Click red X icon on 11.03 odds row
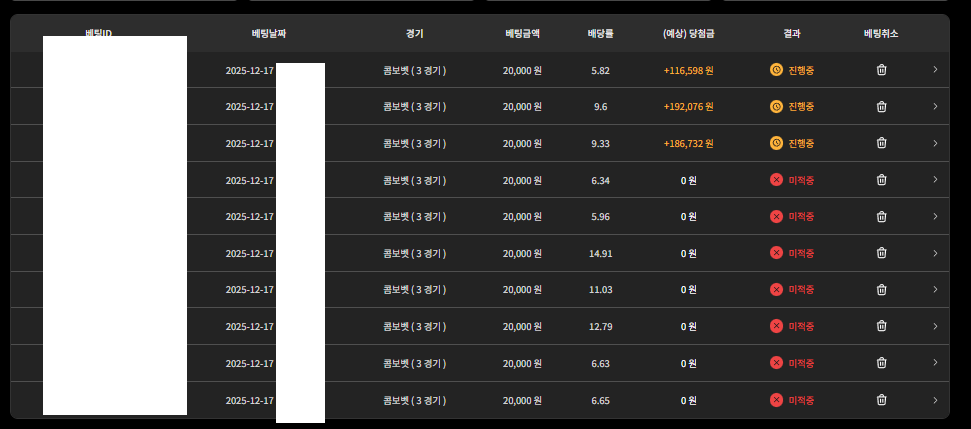The height and width of the screenshot is (429, 971). (x=776, y=290)
